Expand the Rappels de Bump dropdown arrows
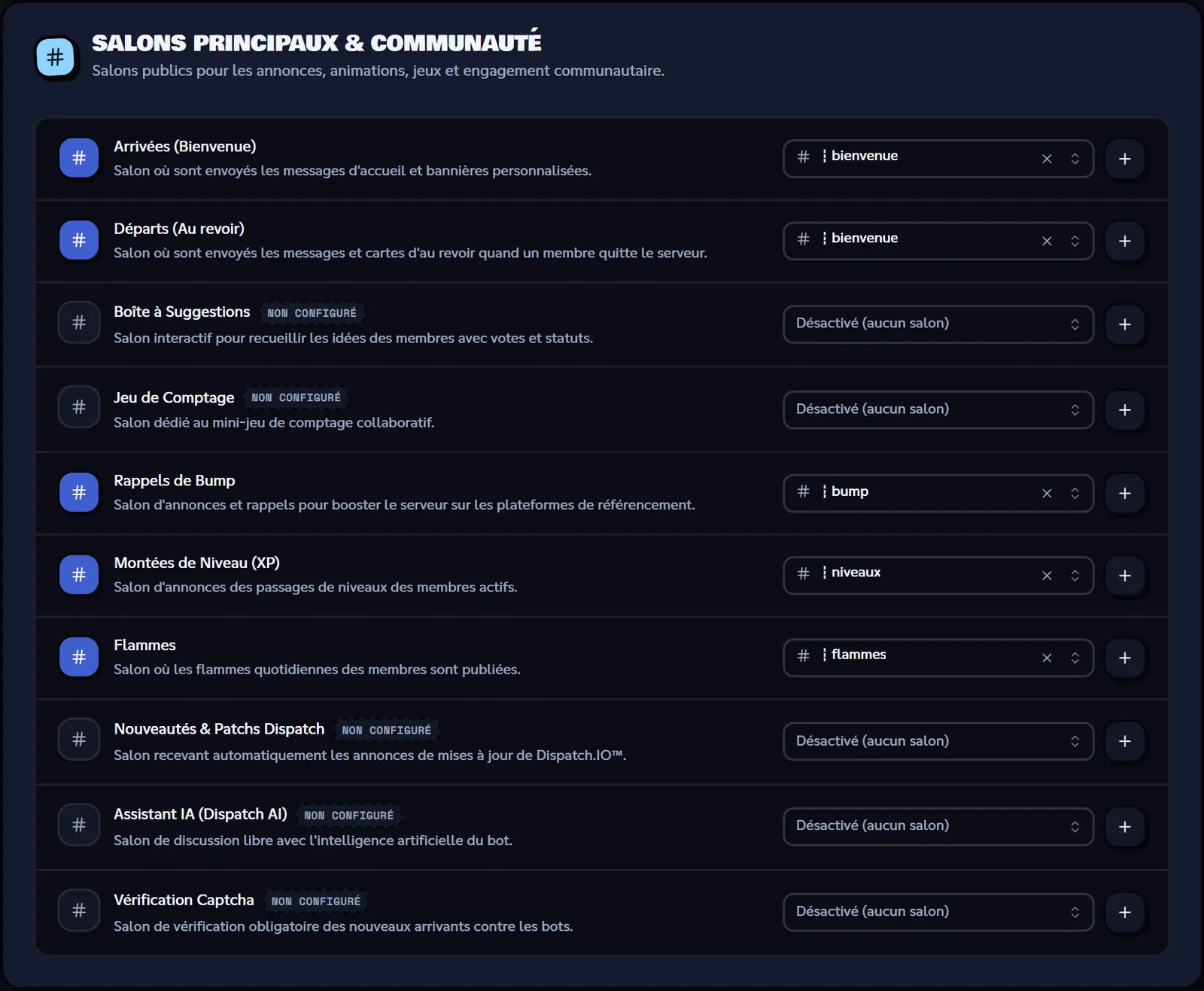The image size is (1204, 991). click(x=1075, y=494)
